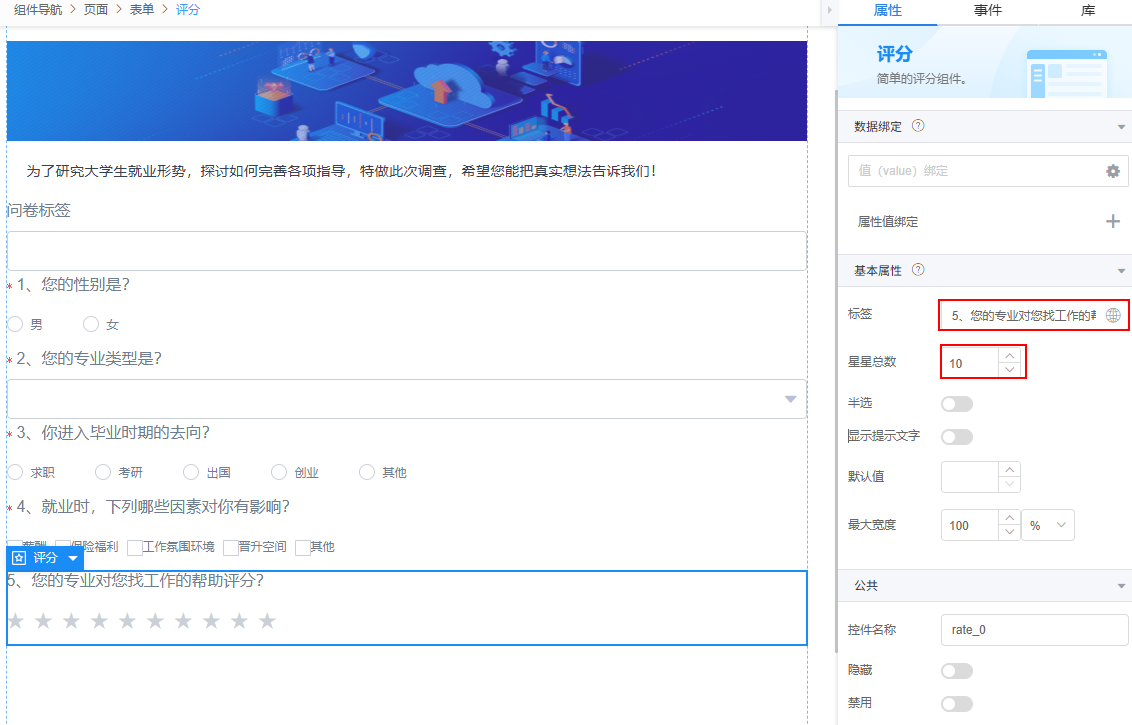Switch to the 事件 tab
Screen dimensions: 1132x725
[988, 11]
